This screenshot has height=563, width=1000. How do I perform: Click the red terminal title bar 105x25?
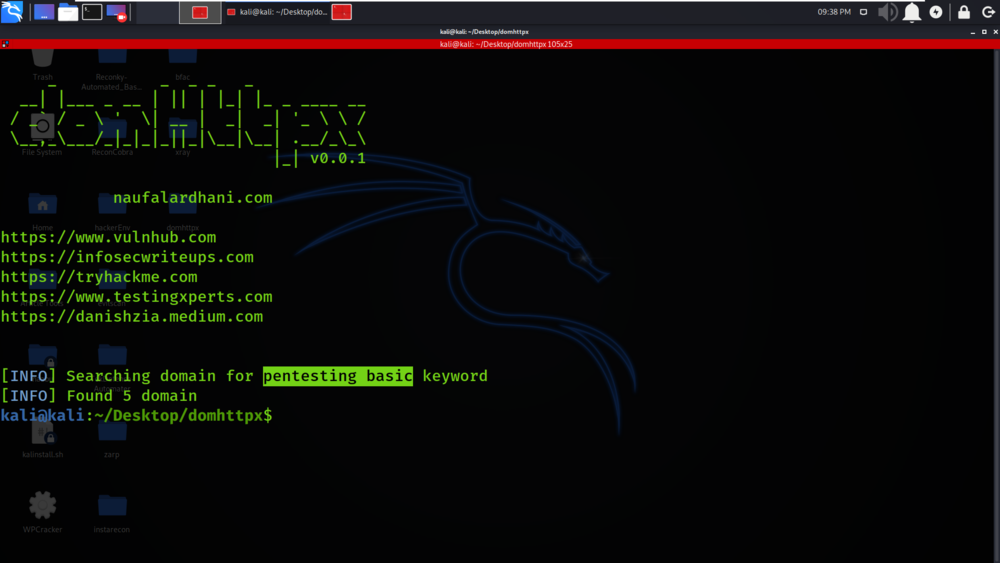point(505,44)
